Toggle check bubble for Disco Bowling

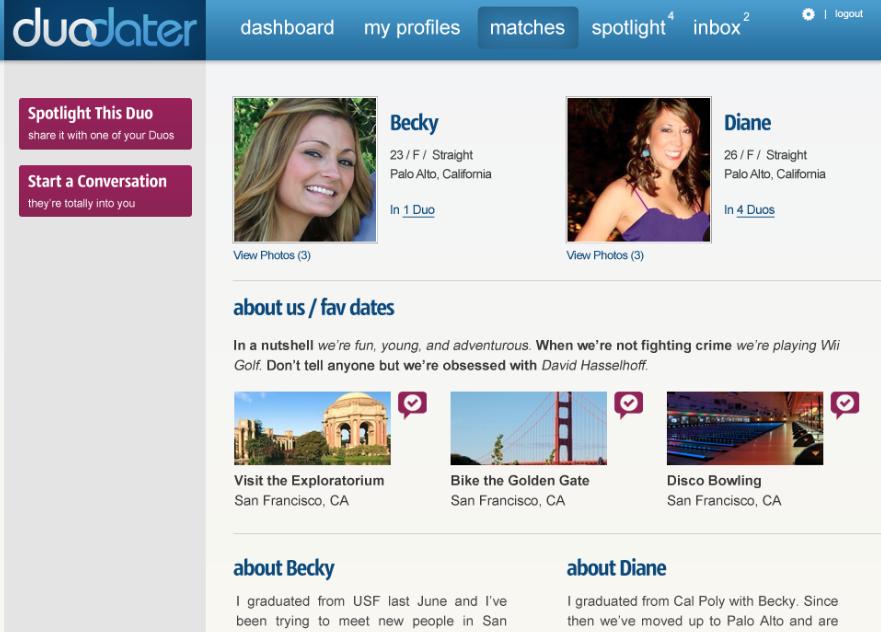[844, 404]
